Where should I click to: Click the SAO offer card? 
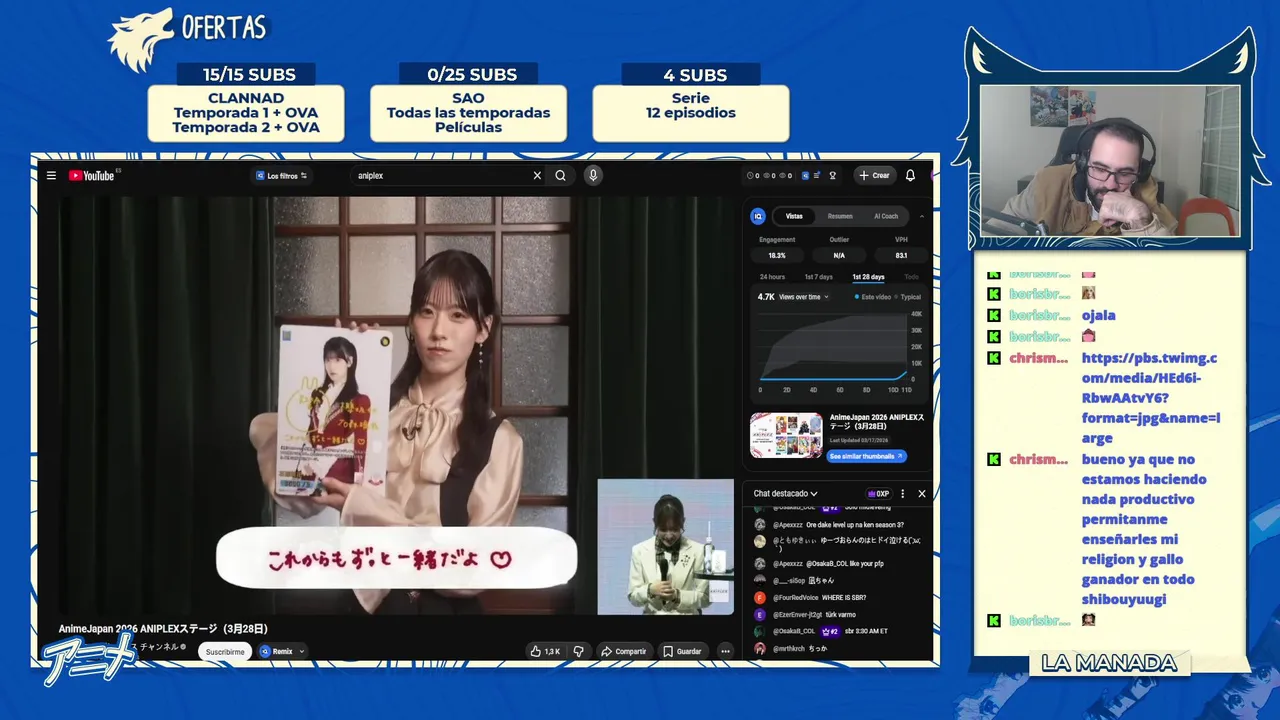point(468,112)
